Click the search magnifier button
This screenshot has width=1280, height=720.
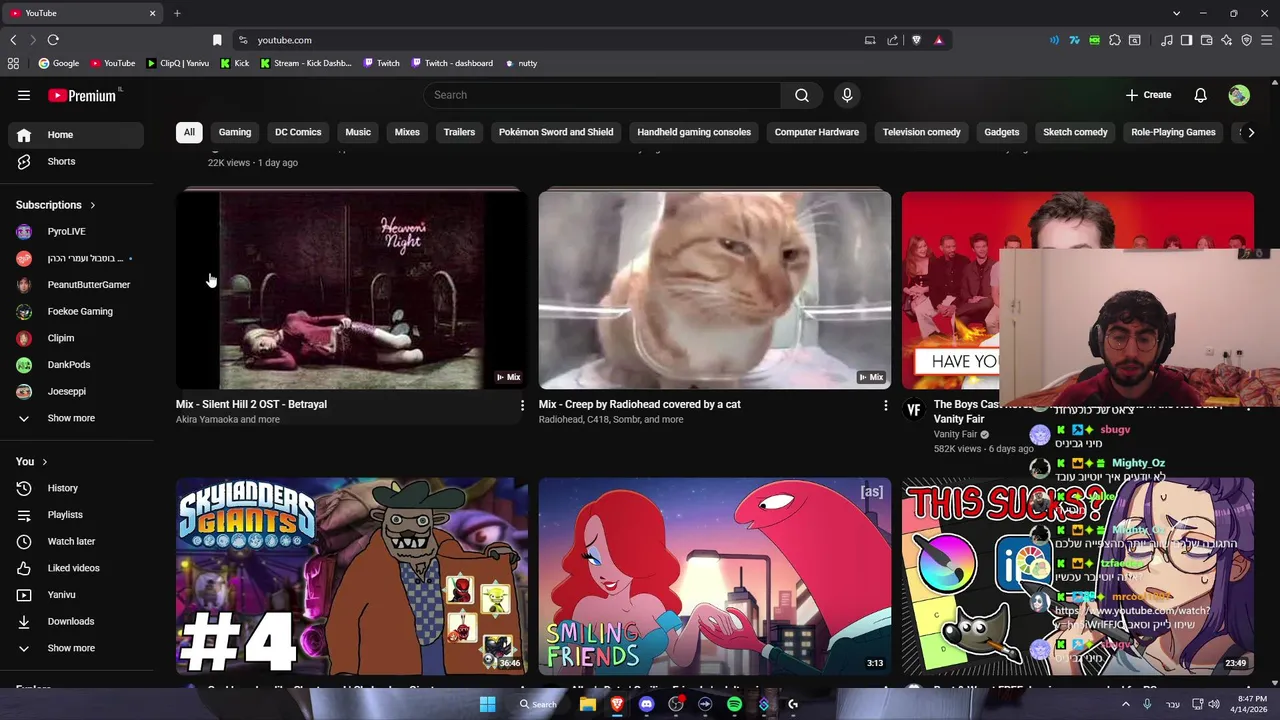pyautogui.click(x=802, y=95)
